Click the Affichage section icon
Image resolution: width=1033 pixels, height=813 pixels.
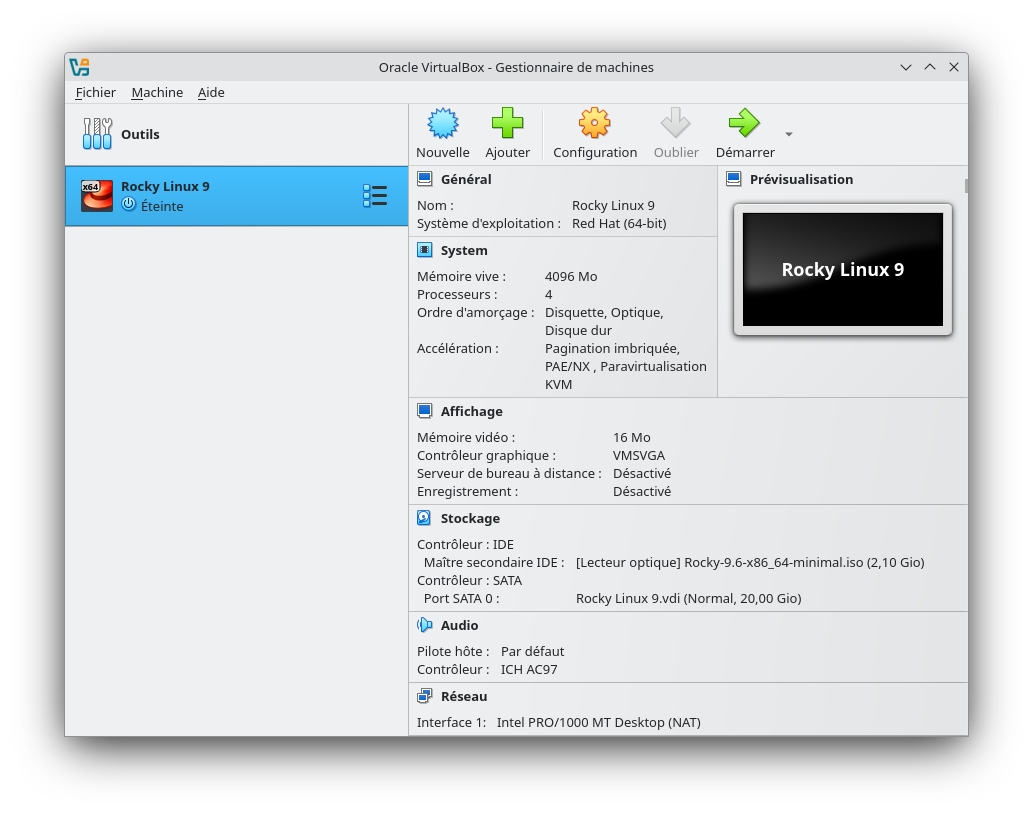(425, 411)
